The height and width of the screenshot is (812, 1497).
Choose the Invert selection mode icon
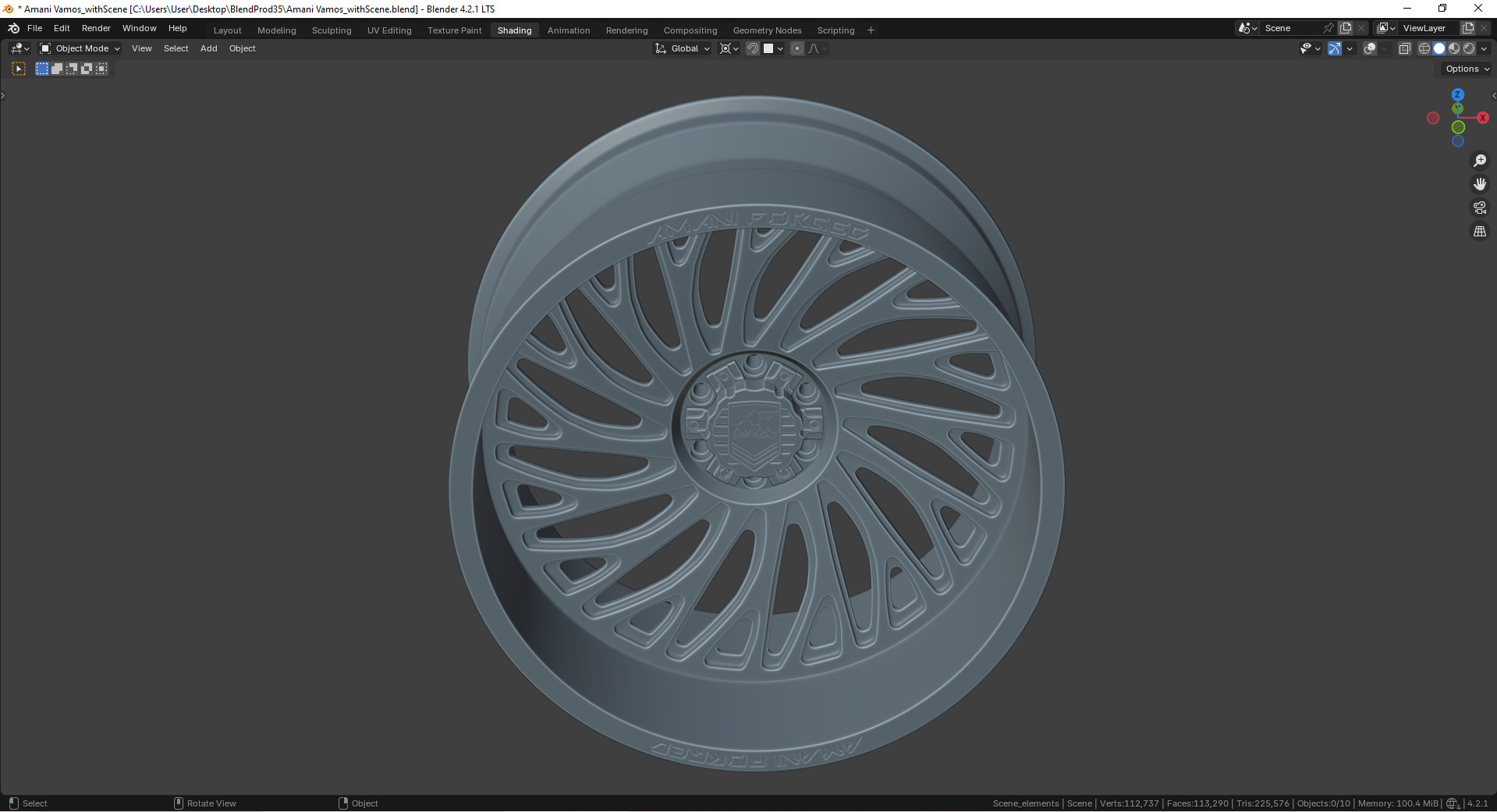pyautogui.click(x=87, y=69)
